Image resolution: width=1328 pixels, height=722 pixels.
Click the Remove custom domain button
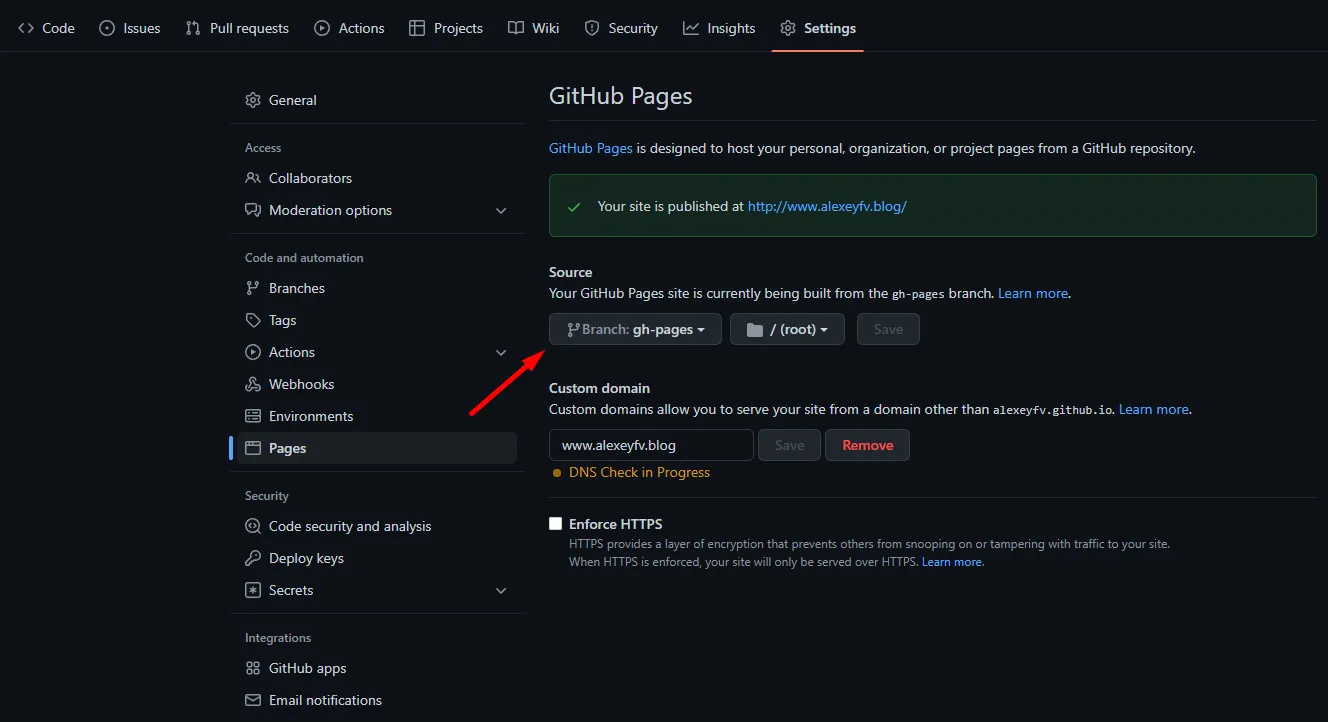coord(867,444)
